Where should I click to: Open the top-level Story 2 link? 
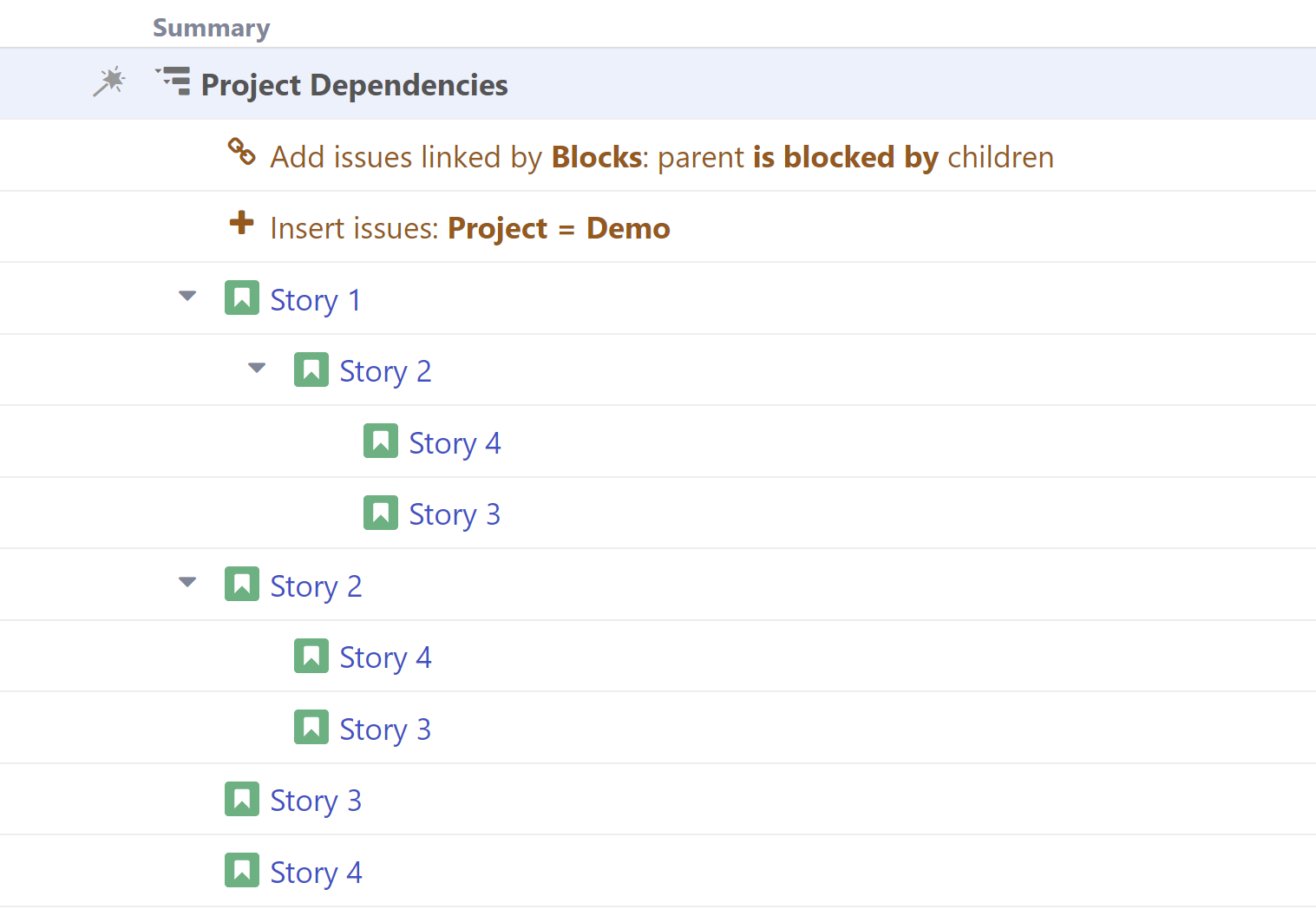tap(315, 586)
